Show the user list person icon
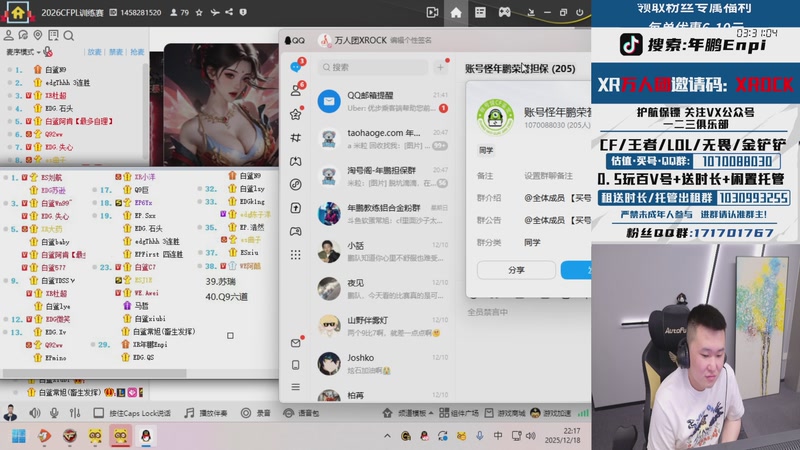This screenshot has height=450, width=800. tap(9, 35)
